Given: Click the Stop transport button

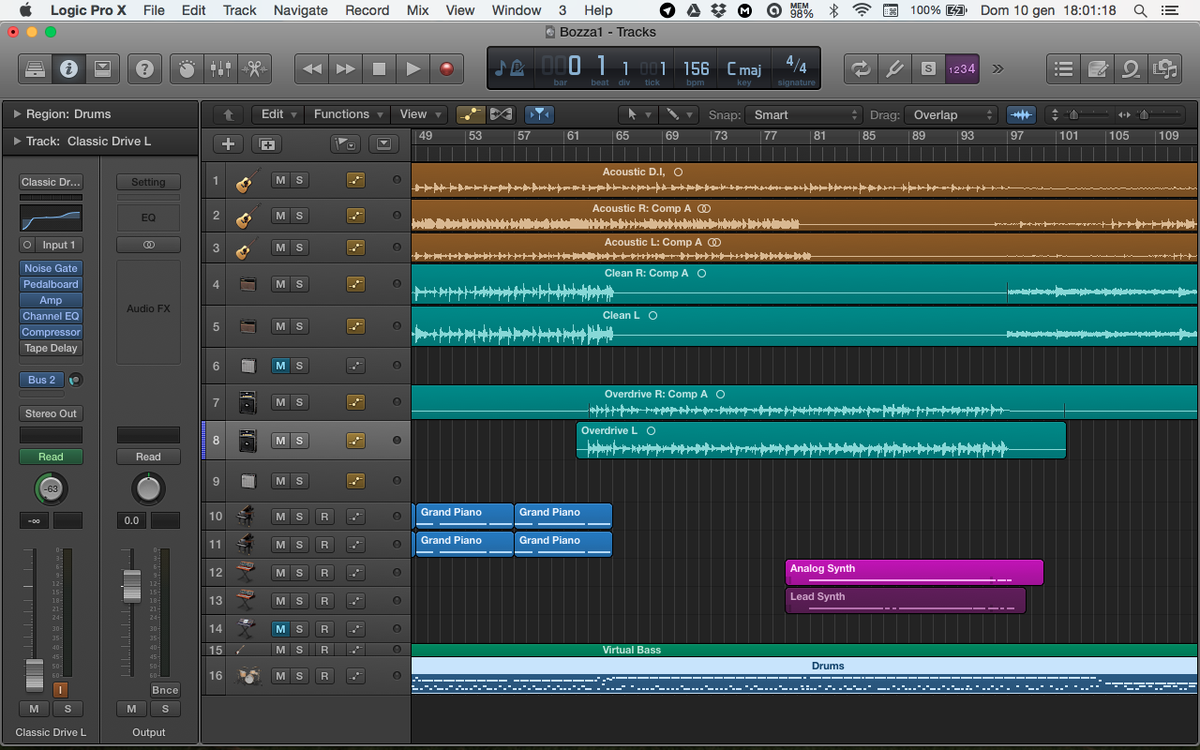Looking at the screenshot, I should (x=379, y=69).
